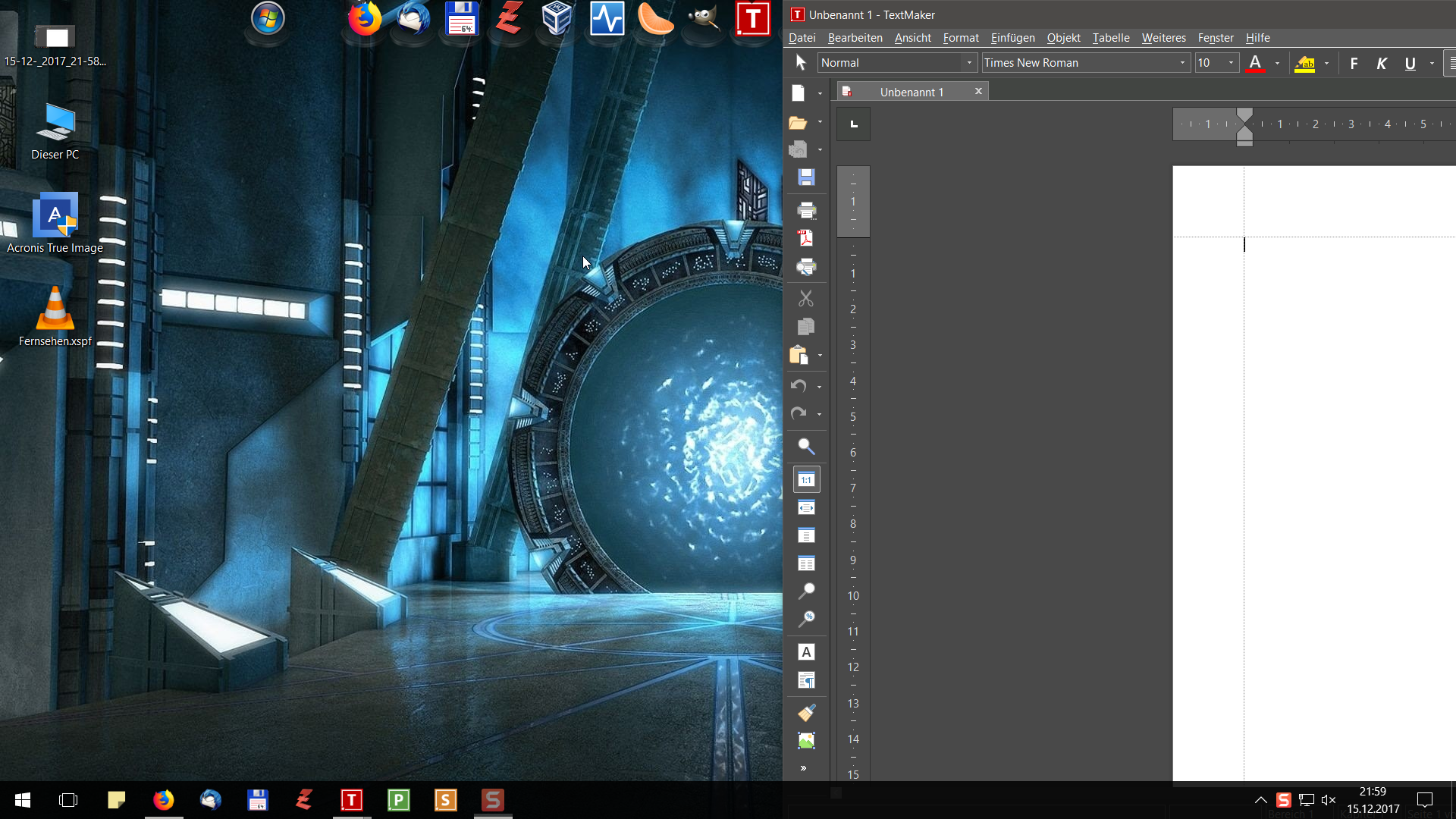Apply the red font color button
Viewport: 1456px width, 819px height.
(x=1256, y=63)
